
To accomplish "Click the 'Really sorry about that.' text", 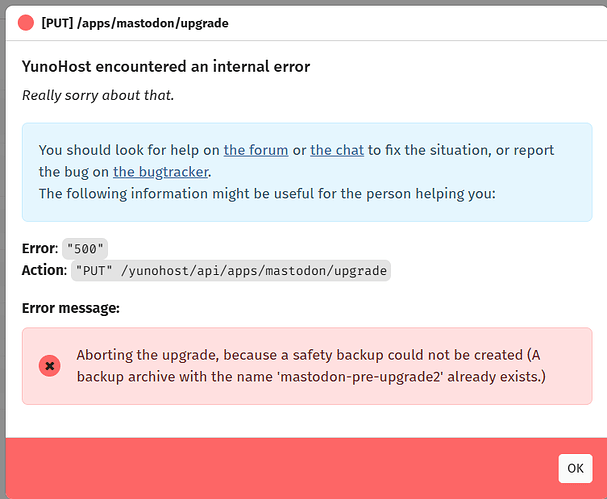I will point(98,95).
